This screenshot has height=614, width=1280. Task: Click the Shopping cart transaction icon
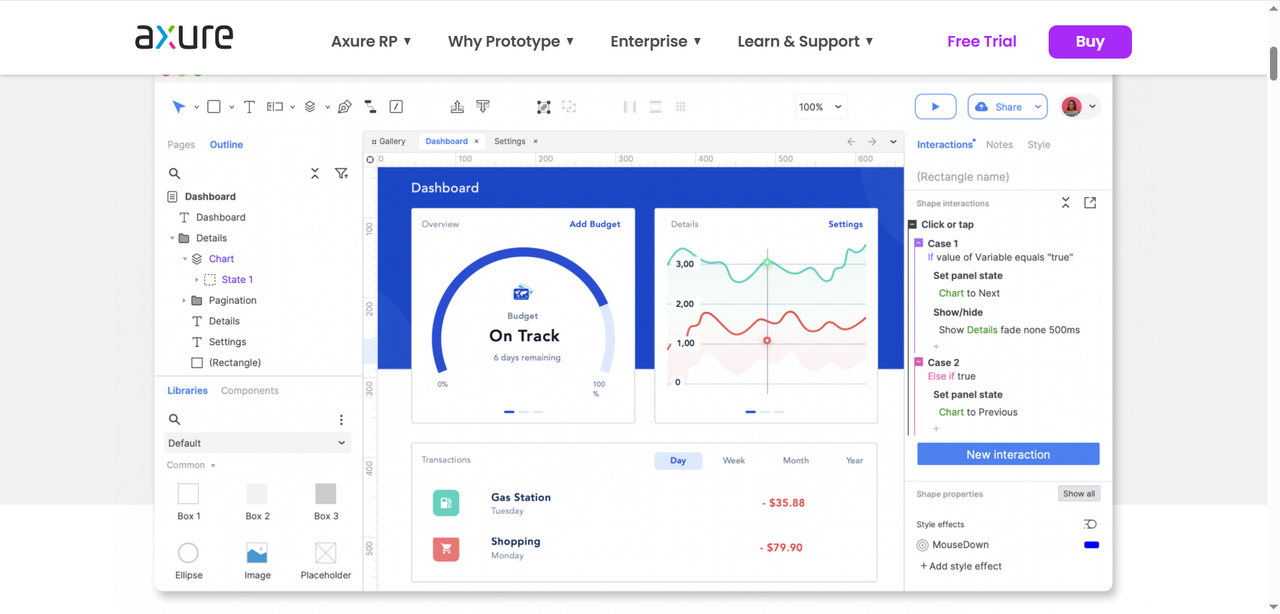(446, 548)
